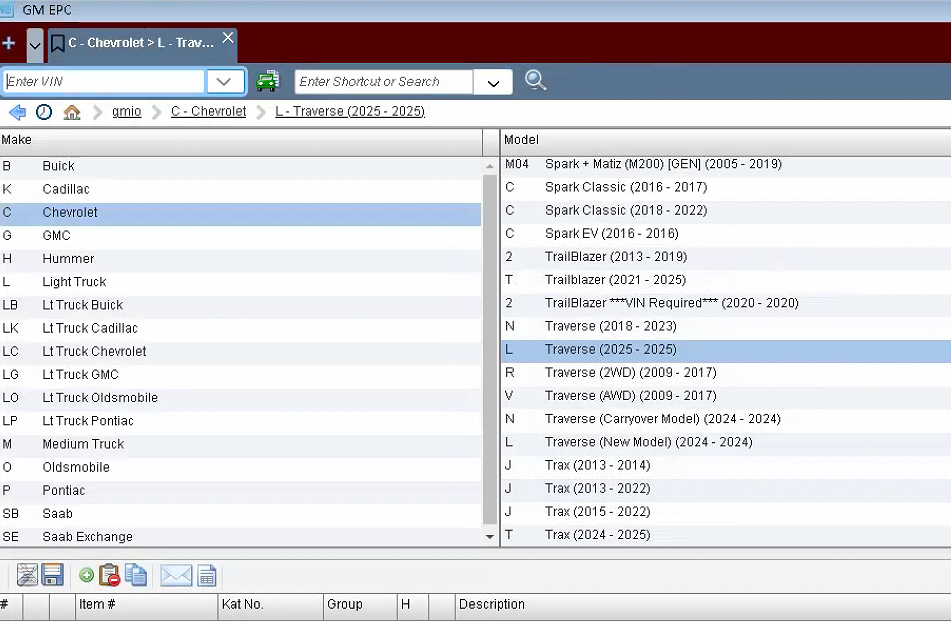Select TrailBlazer (2013 - 2019) model
Viewport: 951px width, 621px height.
[726, 257]
